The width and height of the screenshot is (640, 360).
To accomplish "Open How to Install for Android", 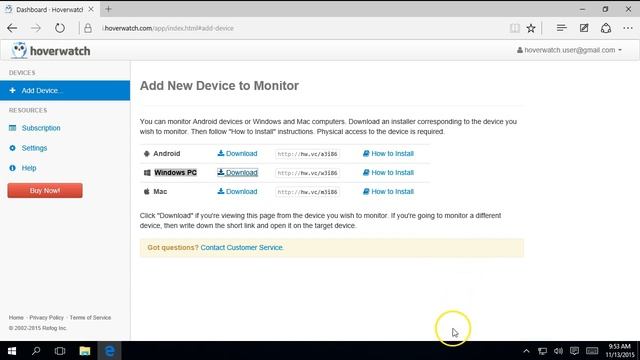I will [x=388, y=153].
